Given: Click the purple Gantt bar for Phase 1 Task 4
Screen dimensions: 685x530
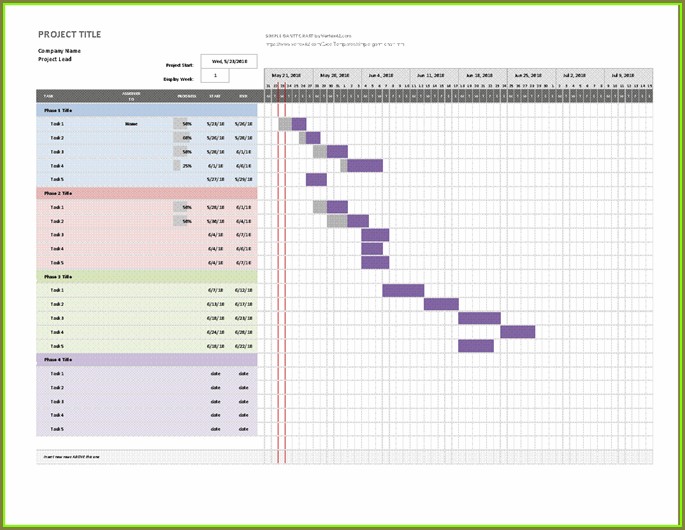Looking at the screenshot, I should click(x=365, y=166).
